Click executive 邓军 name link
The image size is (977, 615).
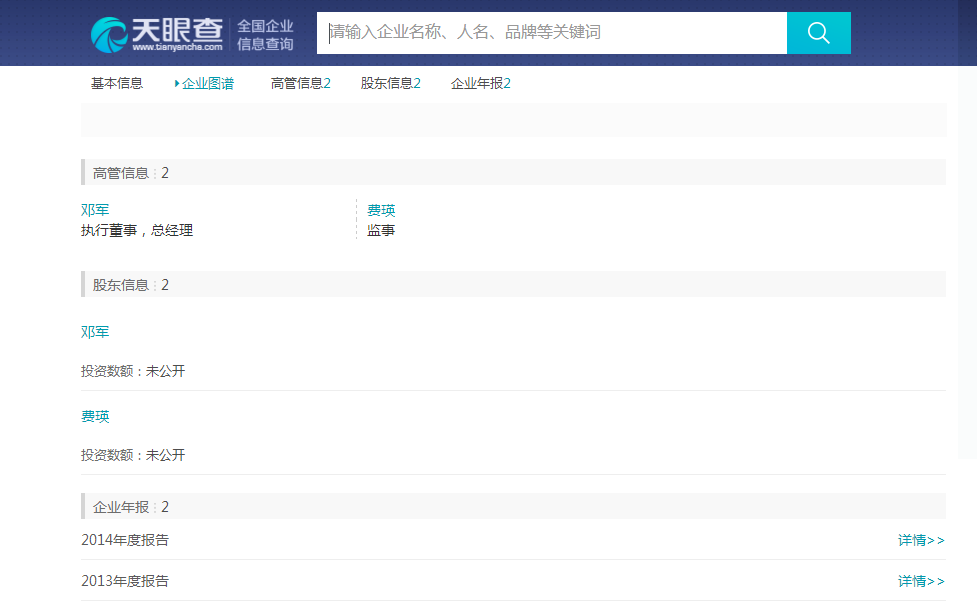tap(95, 211)
